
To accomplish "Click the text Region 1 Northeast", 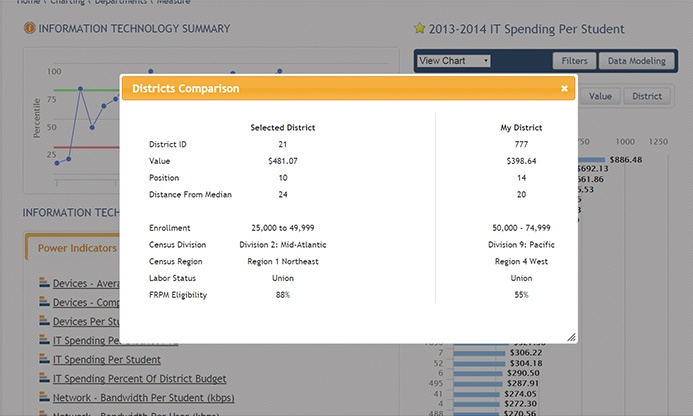I will [x=283, y=262].
